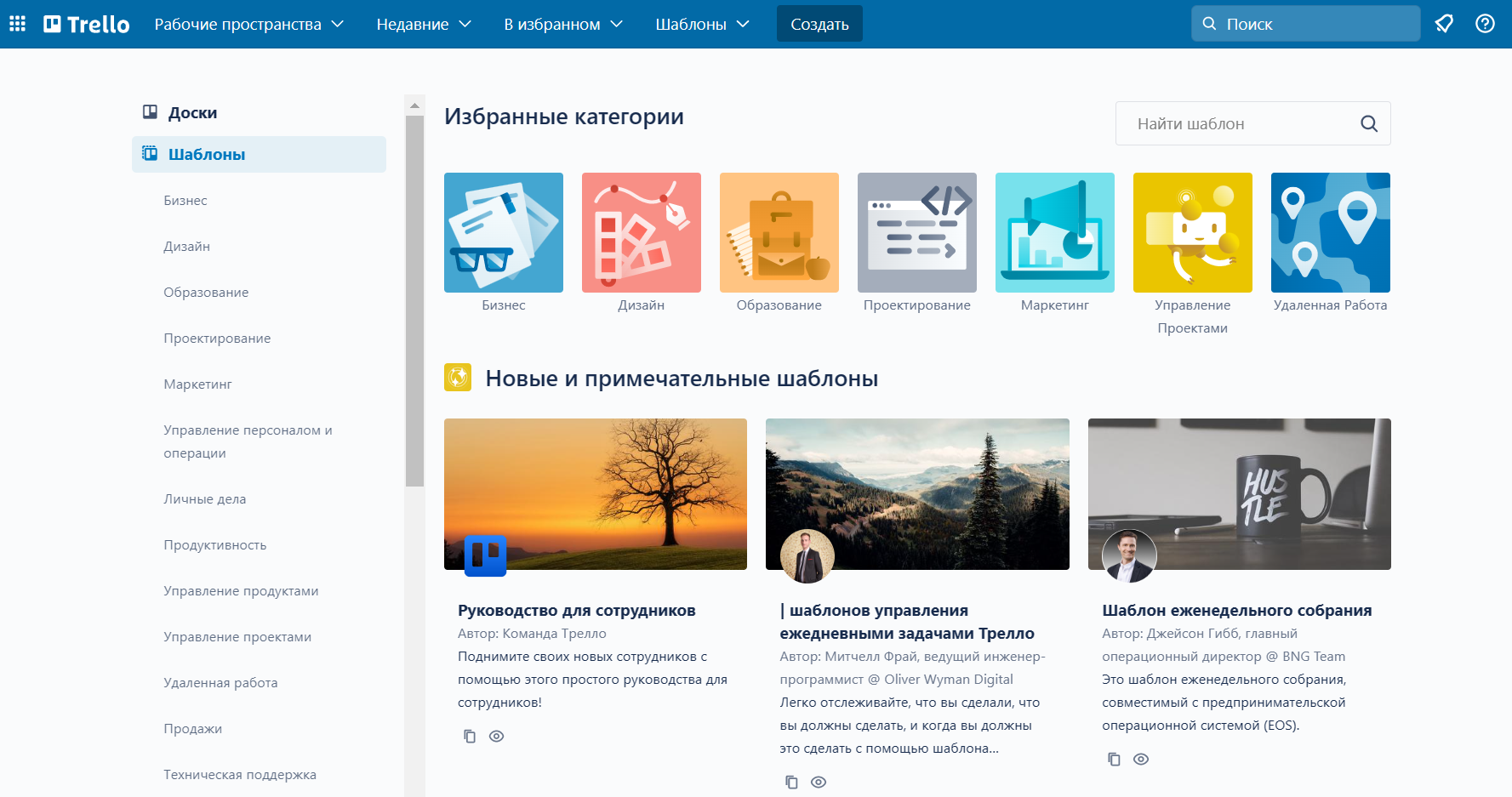
Task: Open шаблонов управления ежедневными задачами Трелло title
Action: click(x=907, y=622)
